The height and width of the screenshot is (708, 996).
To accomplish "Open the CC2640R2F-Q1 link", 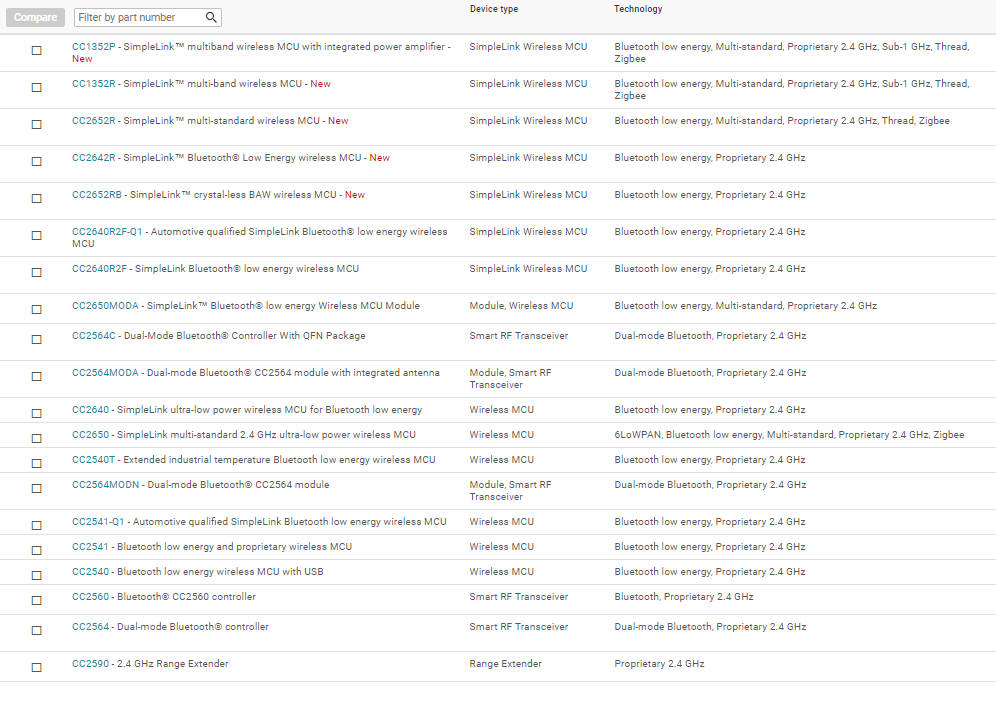I will pos(107,231).
